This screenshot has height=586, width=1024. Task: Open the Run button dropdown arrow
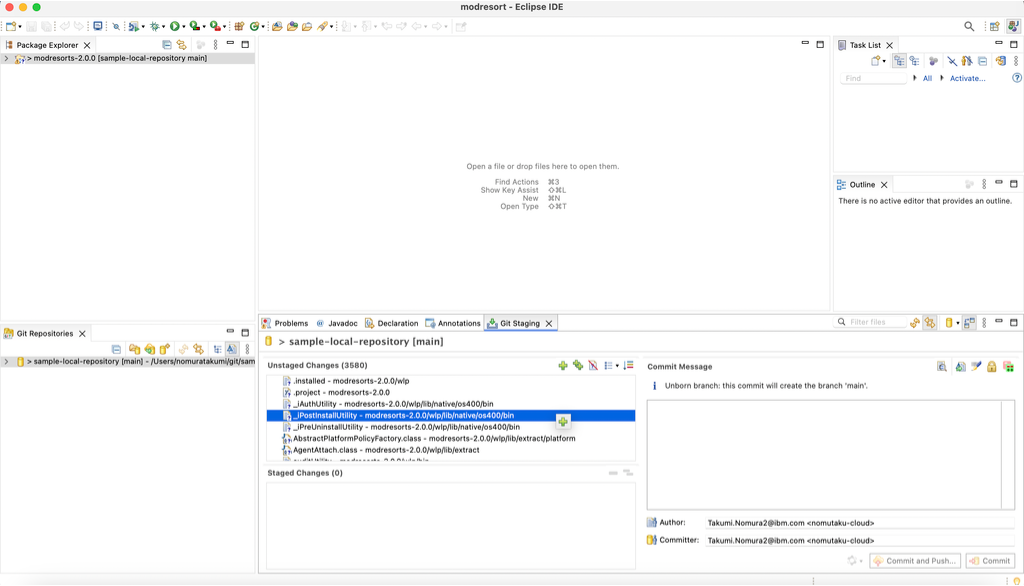184,27
